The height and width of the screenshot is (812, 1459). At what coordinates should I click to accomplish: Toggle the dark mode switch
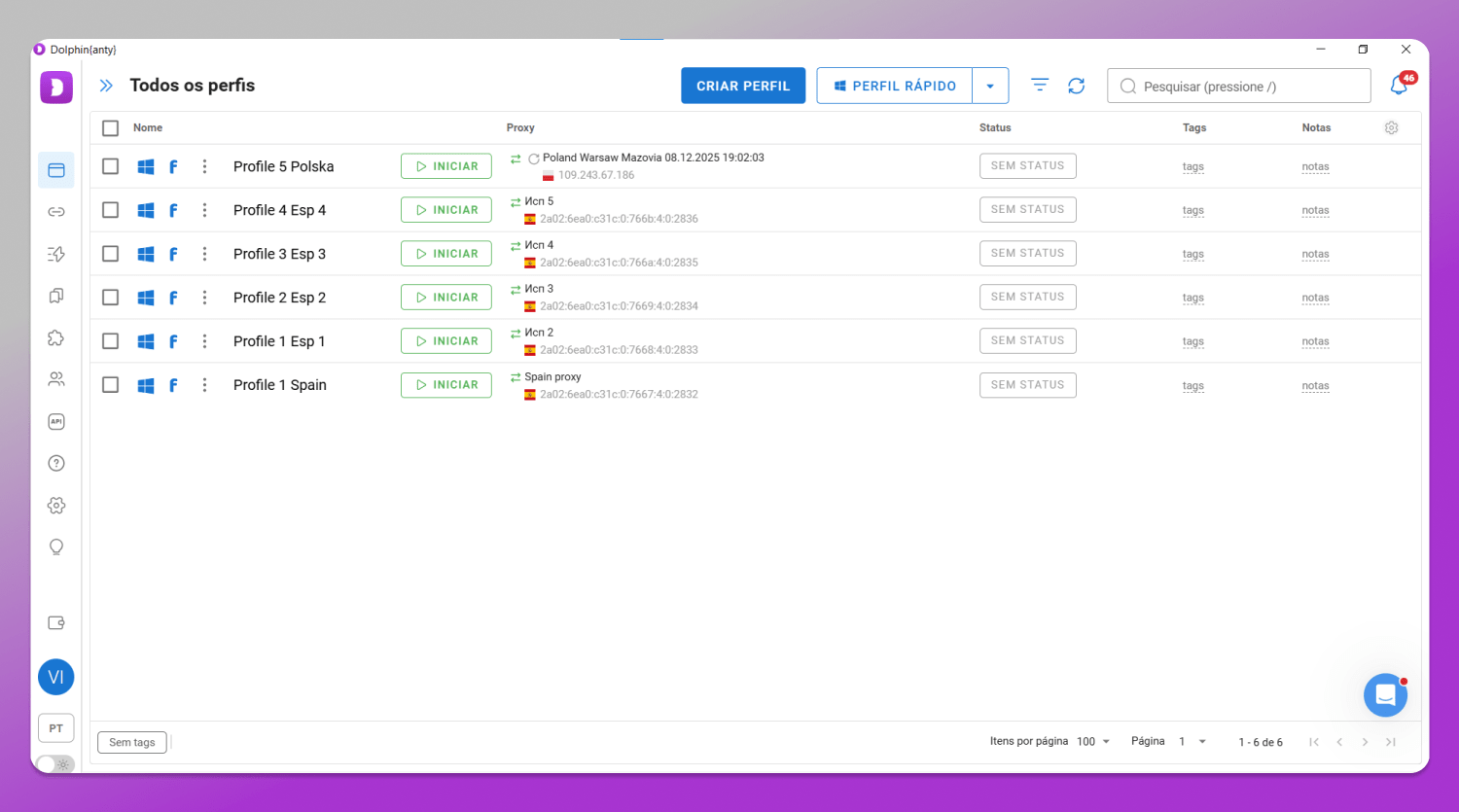coord(55,764)
